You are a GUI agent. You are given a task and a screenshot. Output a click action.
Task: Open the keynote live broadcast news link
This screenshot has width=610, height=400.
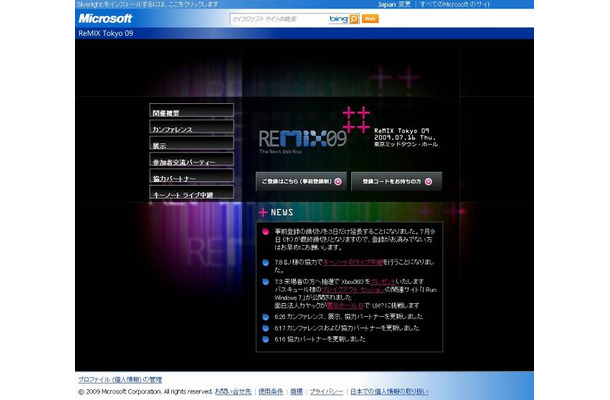(x=353, y=262)
